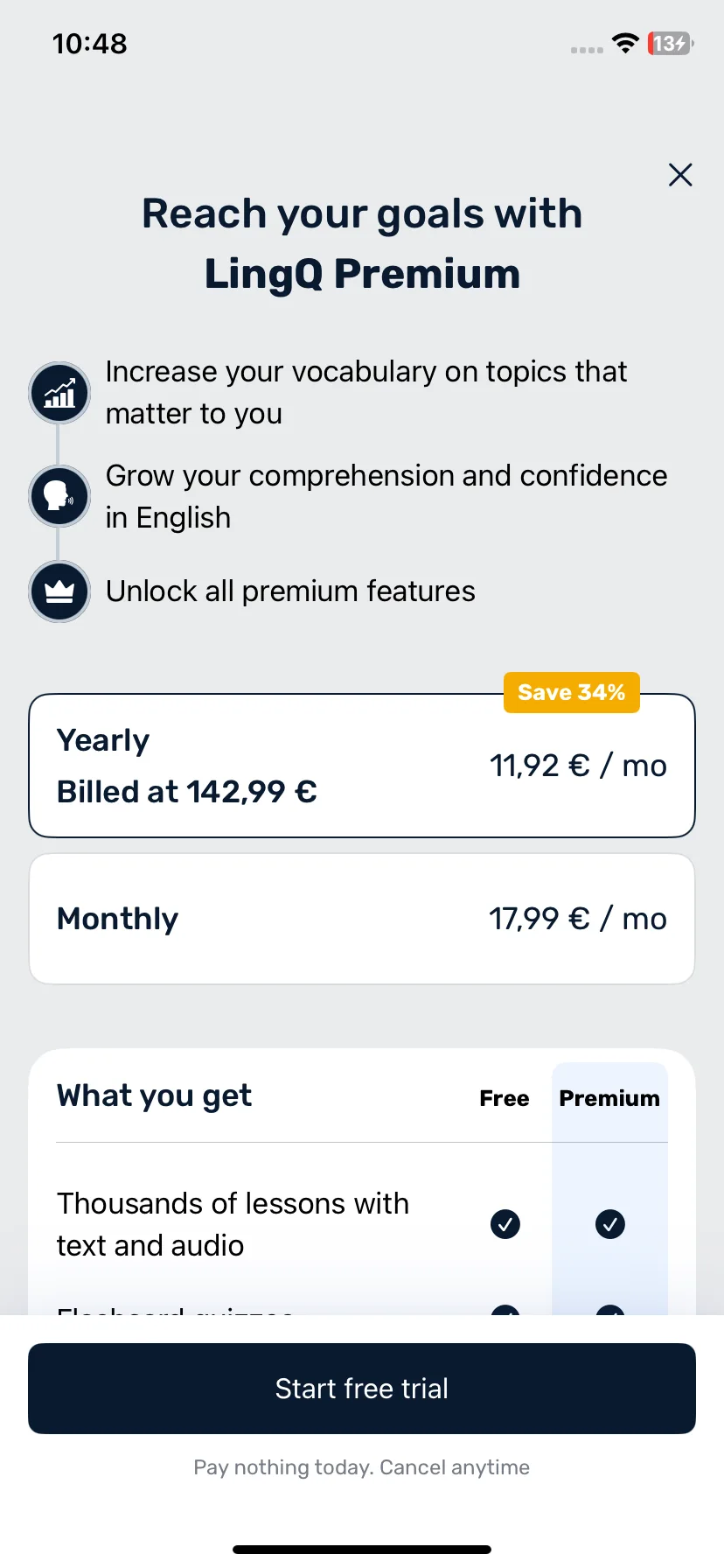Tap the vocabulary growth chart icon
Image resolution: width=724 pixels, height=1568 pixels.
[59, 393]
